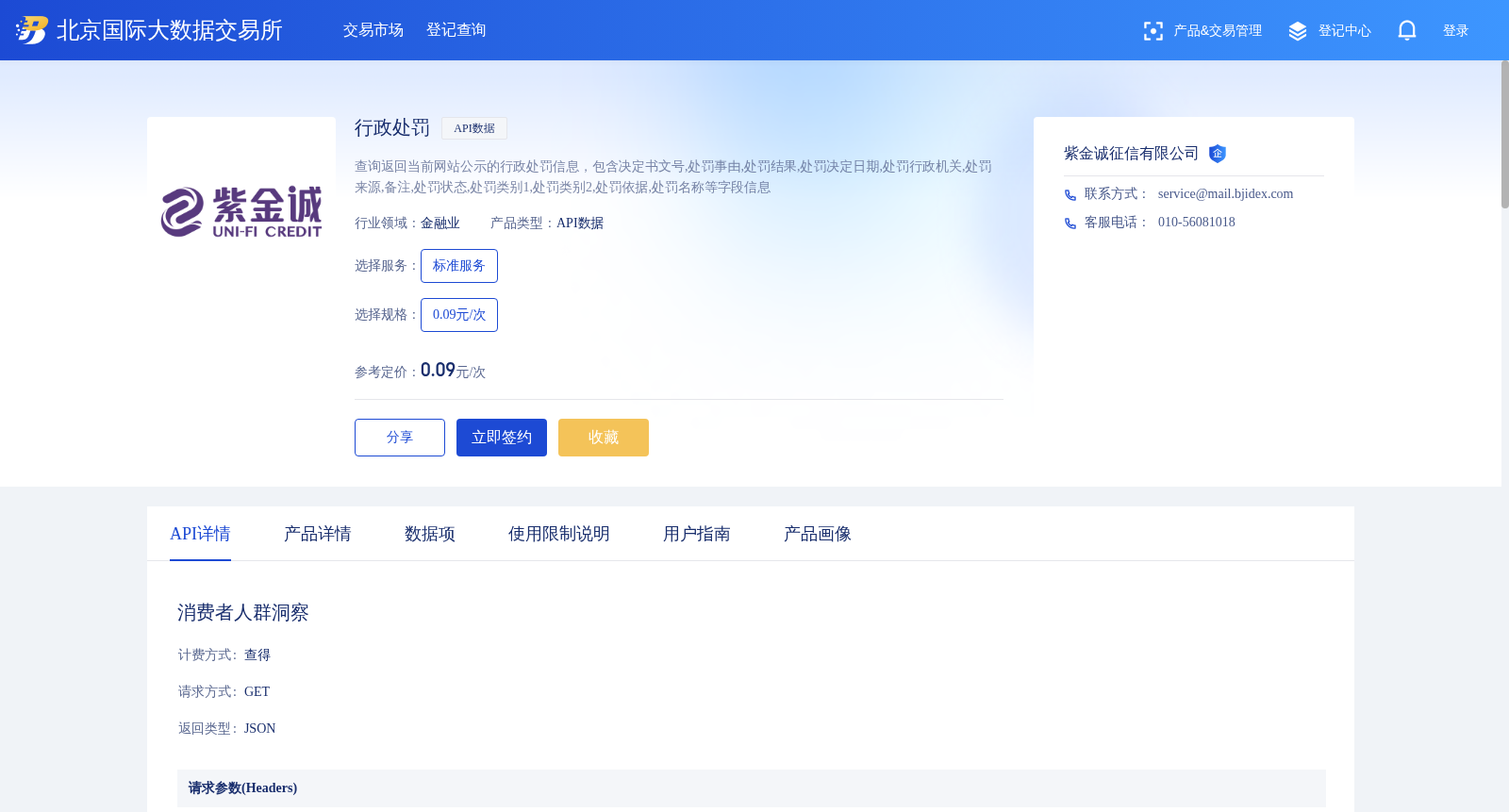Select the 标准服务 service option

click(459, 266)
